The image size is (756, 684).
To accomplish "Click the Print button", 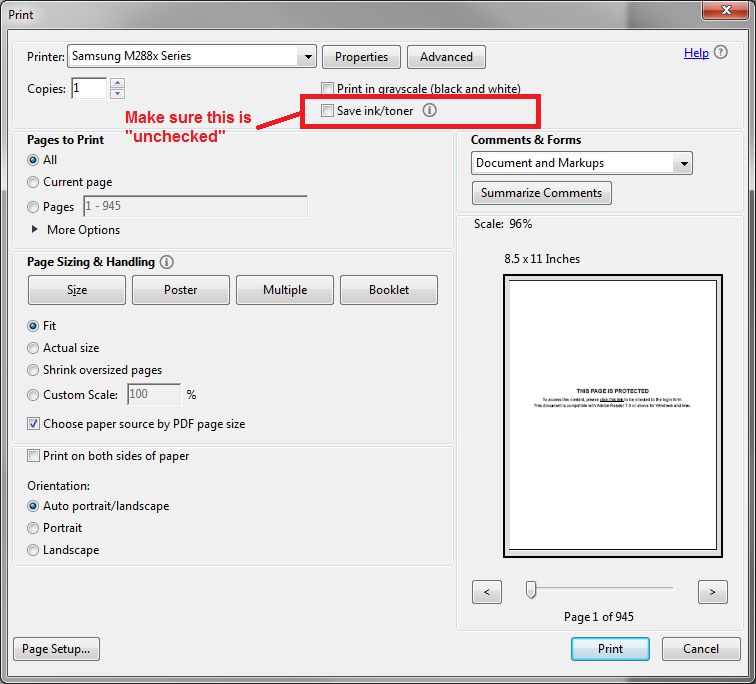I will (x=610, y=649).
